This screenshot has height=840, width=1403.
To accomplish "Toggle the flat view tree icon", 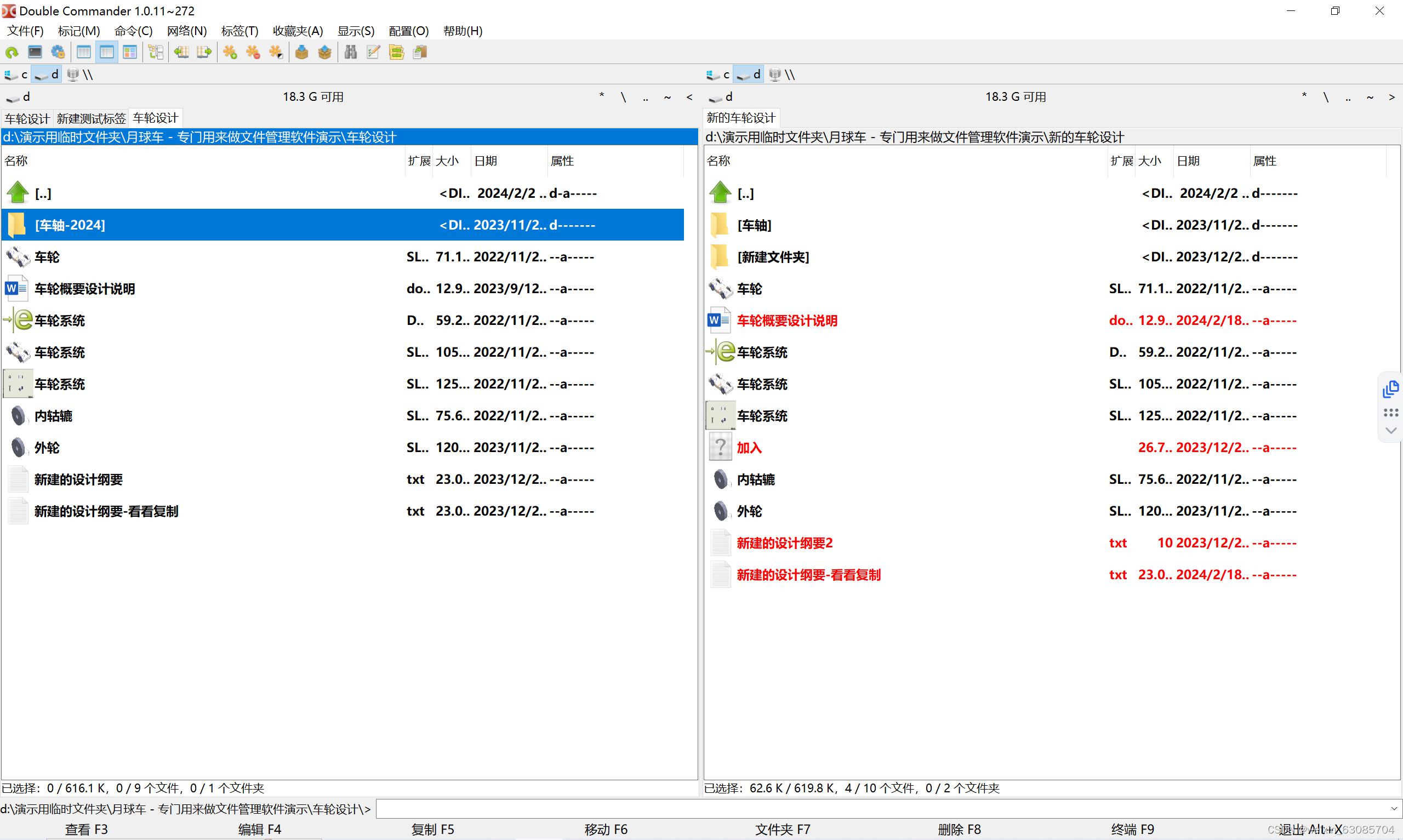I will [x=156, y=53].
